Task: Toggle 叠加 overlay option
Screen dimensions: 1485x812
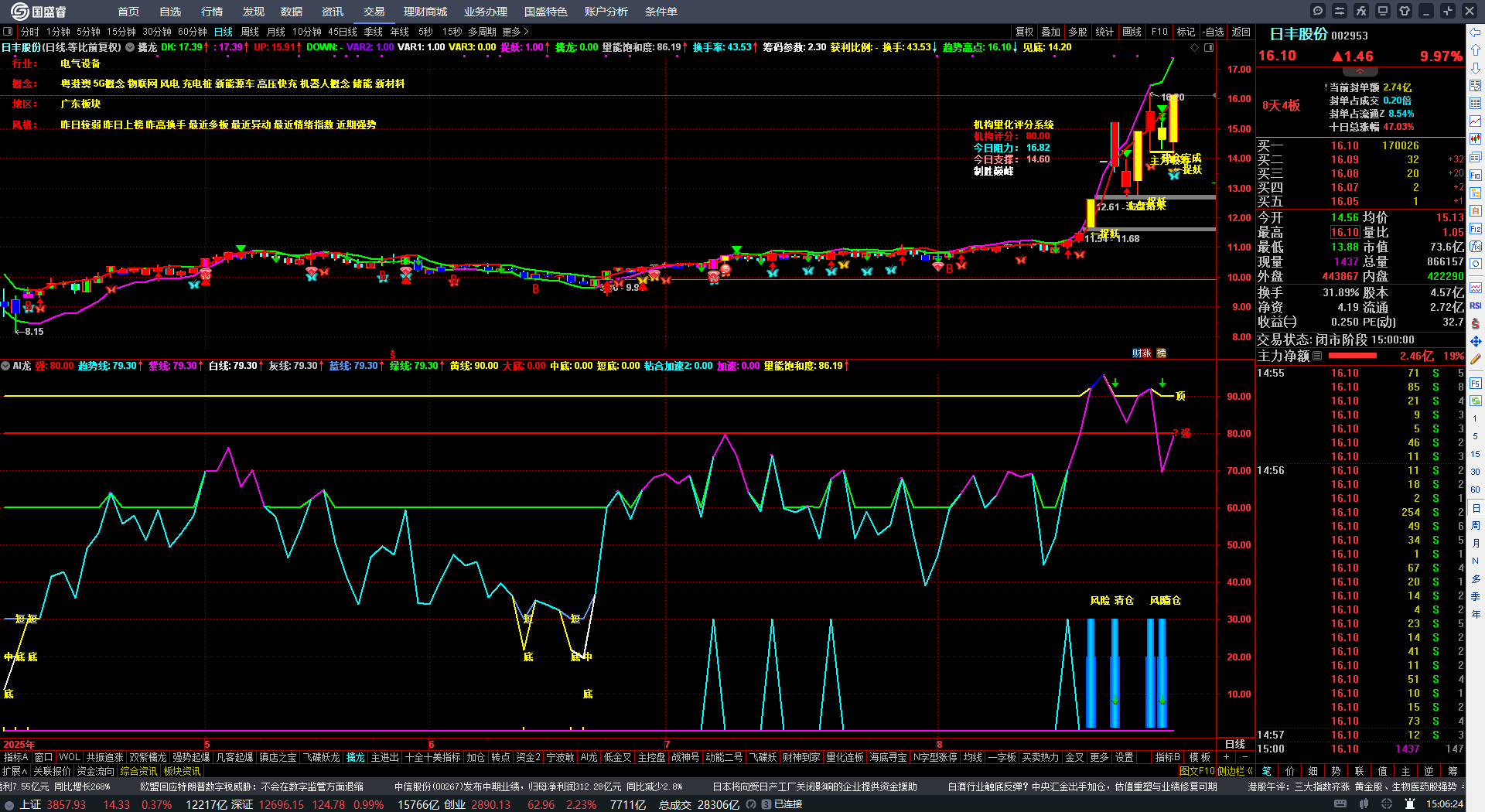Action: pos(1050,32)
